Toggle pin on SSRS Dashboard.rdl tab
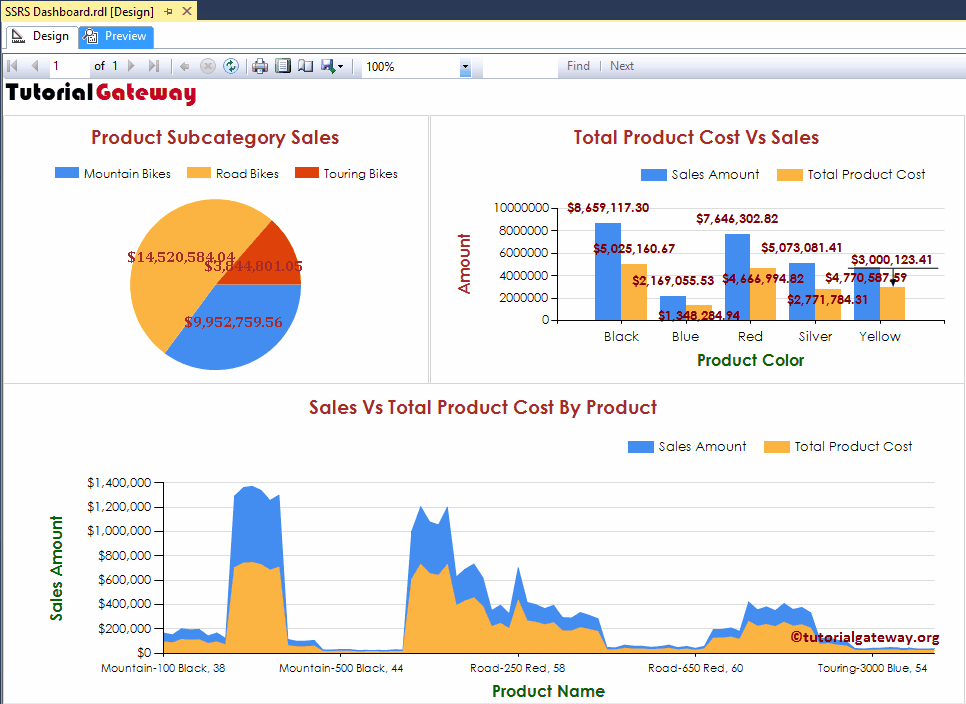The image size is (966, 704). 168,12
